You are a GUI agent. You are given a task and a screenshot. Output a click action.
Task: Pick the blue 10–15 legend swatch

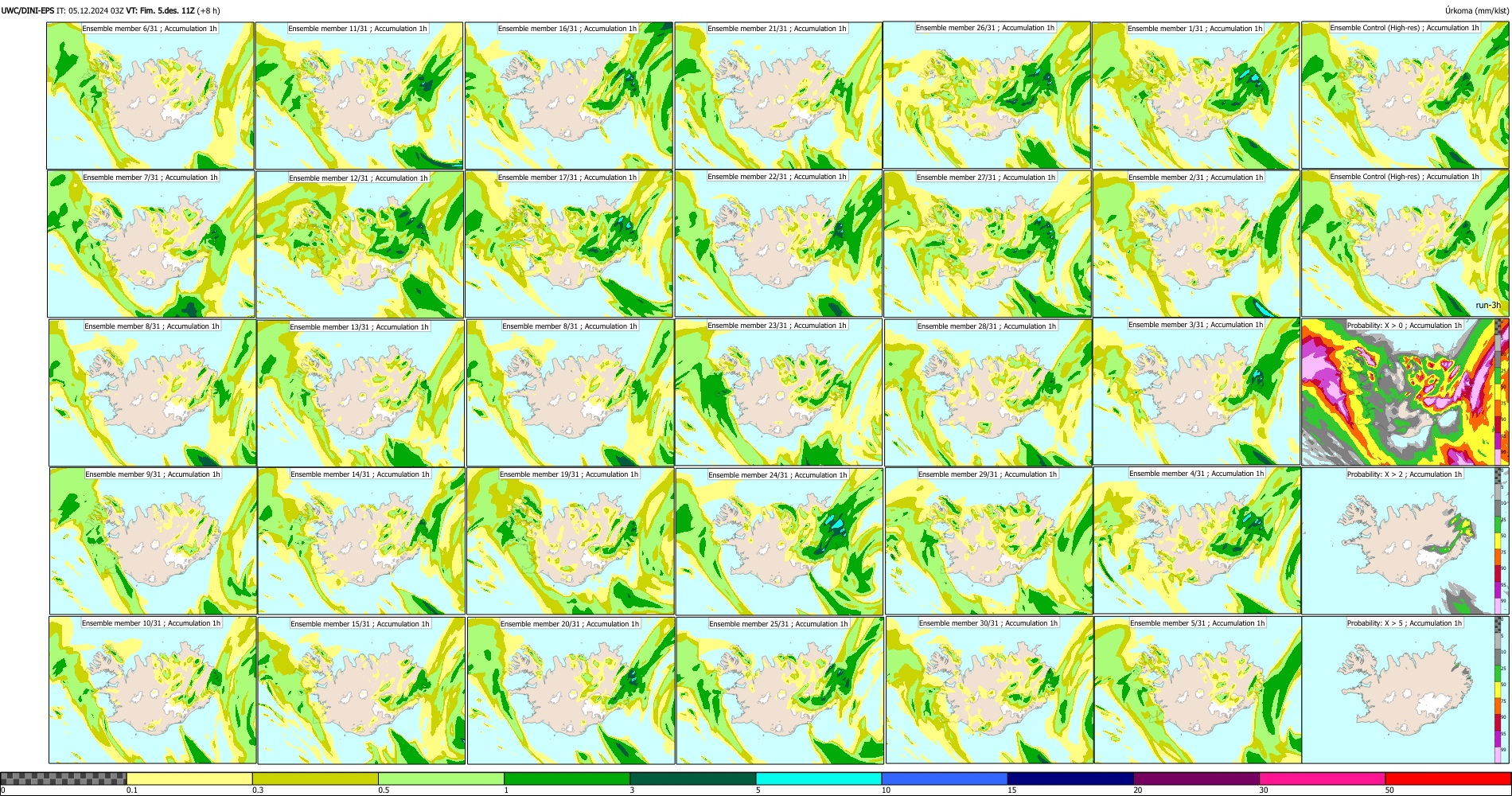click(945, 778)
